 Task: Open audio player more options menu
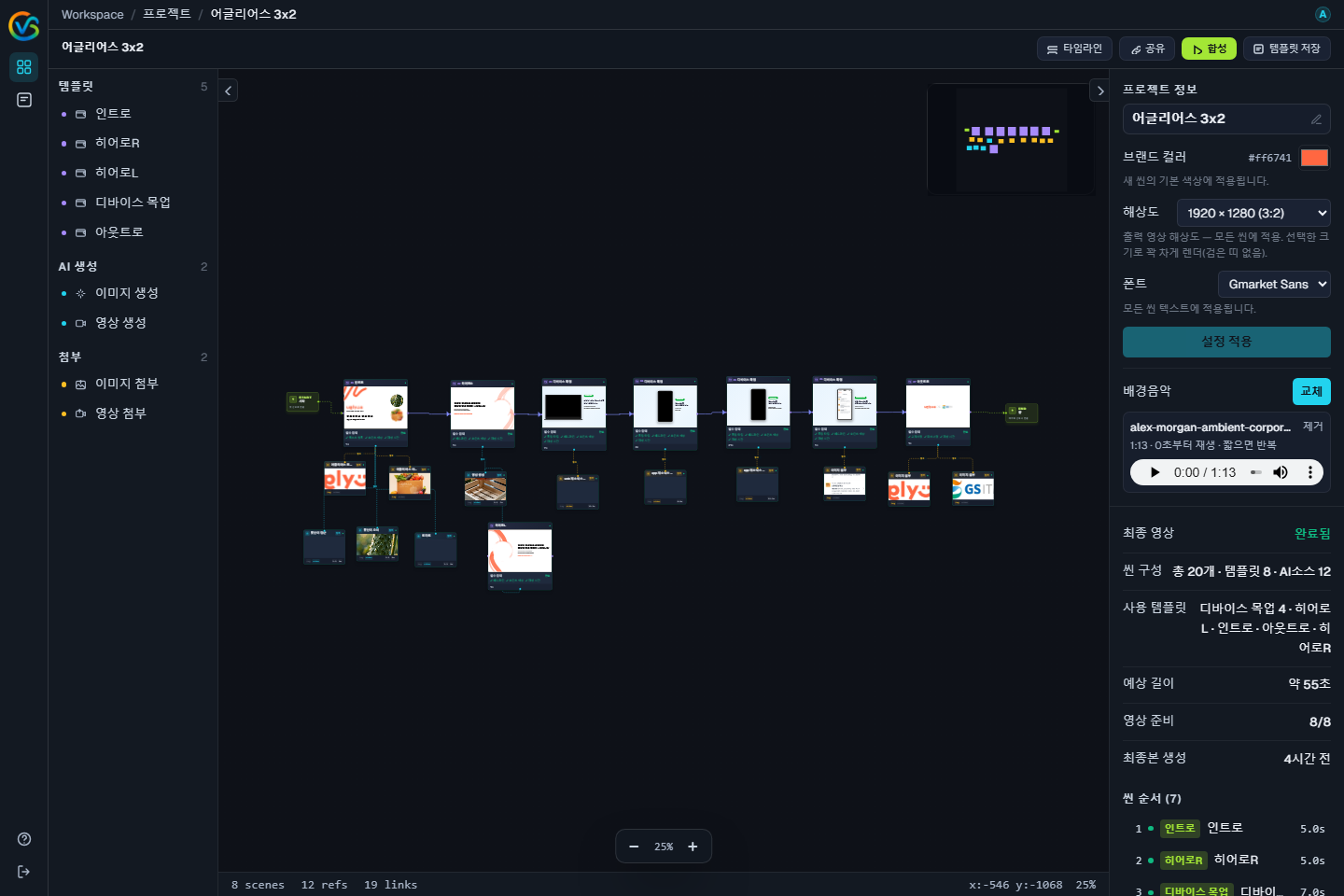(x=1310, y=472)
